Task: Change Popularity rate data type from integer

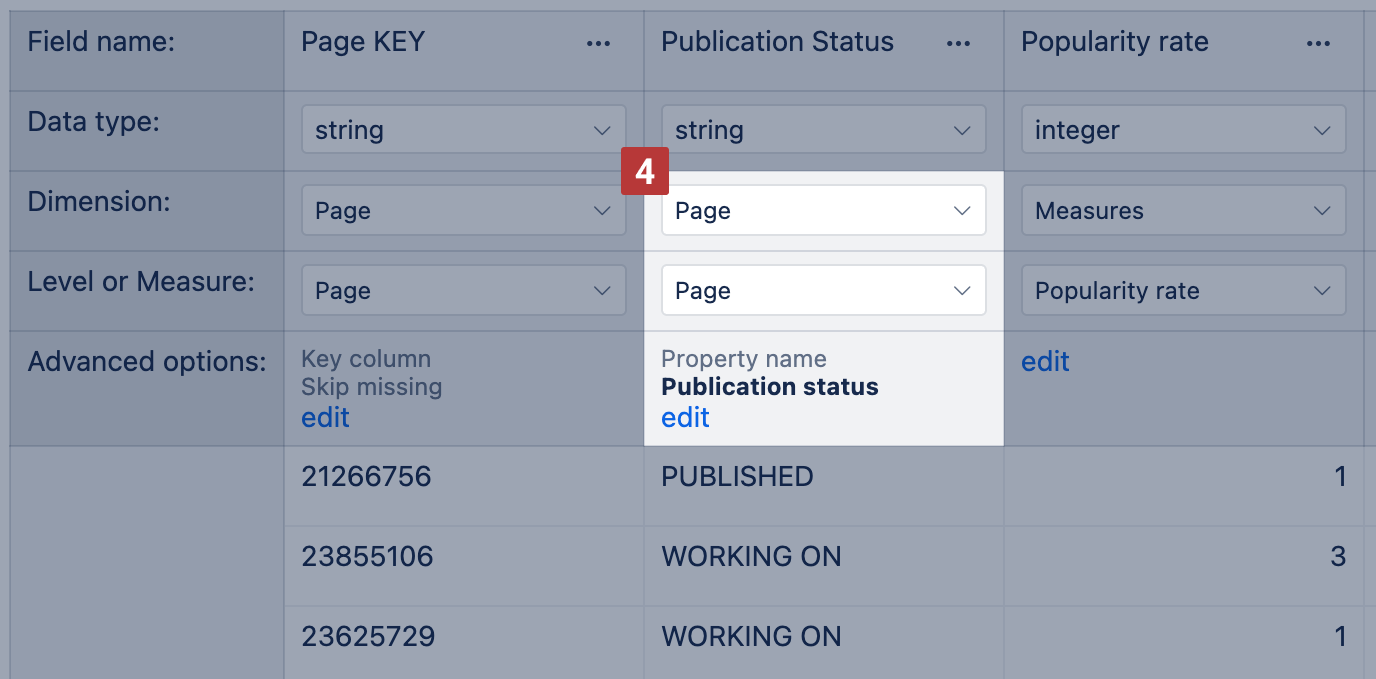Action: tap(1183, 130)
